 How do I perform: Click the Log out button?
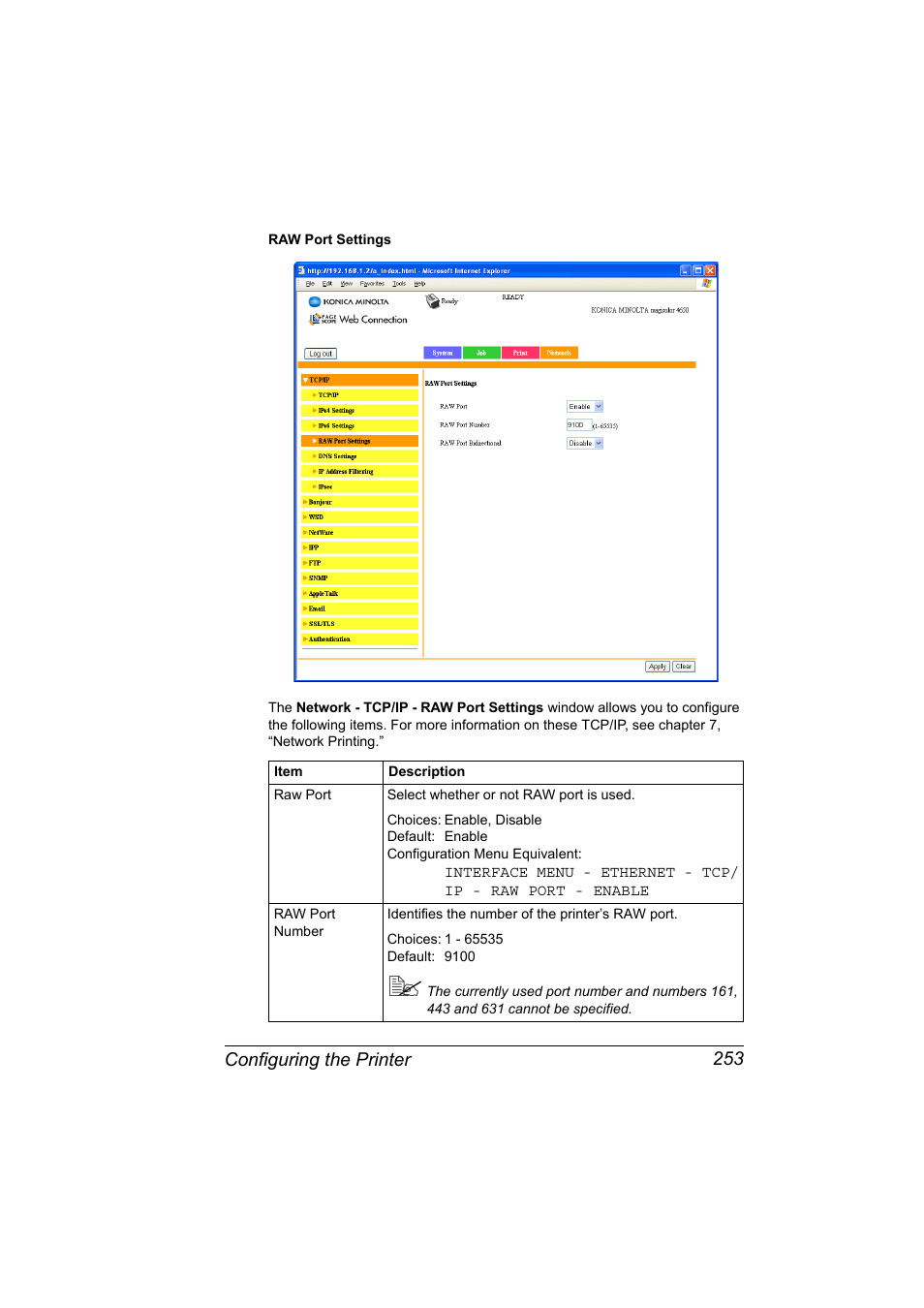click(321, 354)
